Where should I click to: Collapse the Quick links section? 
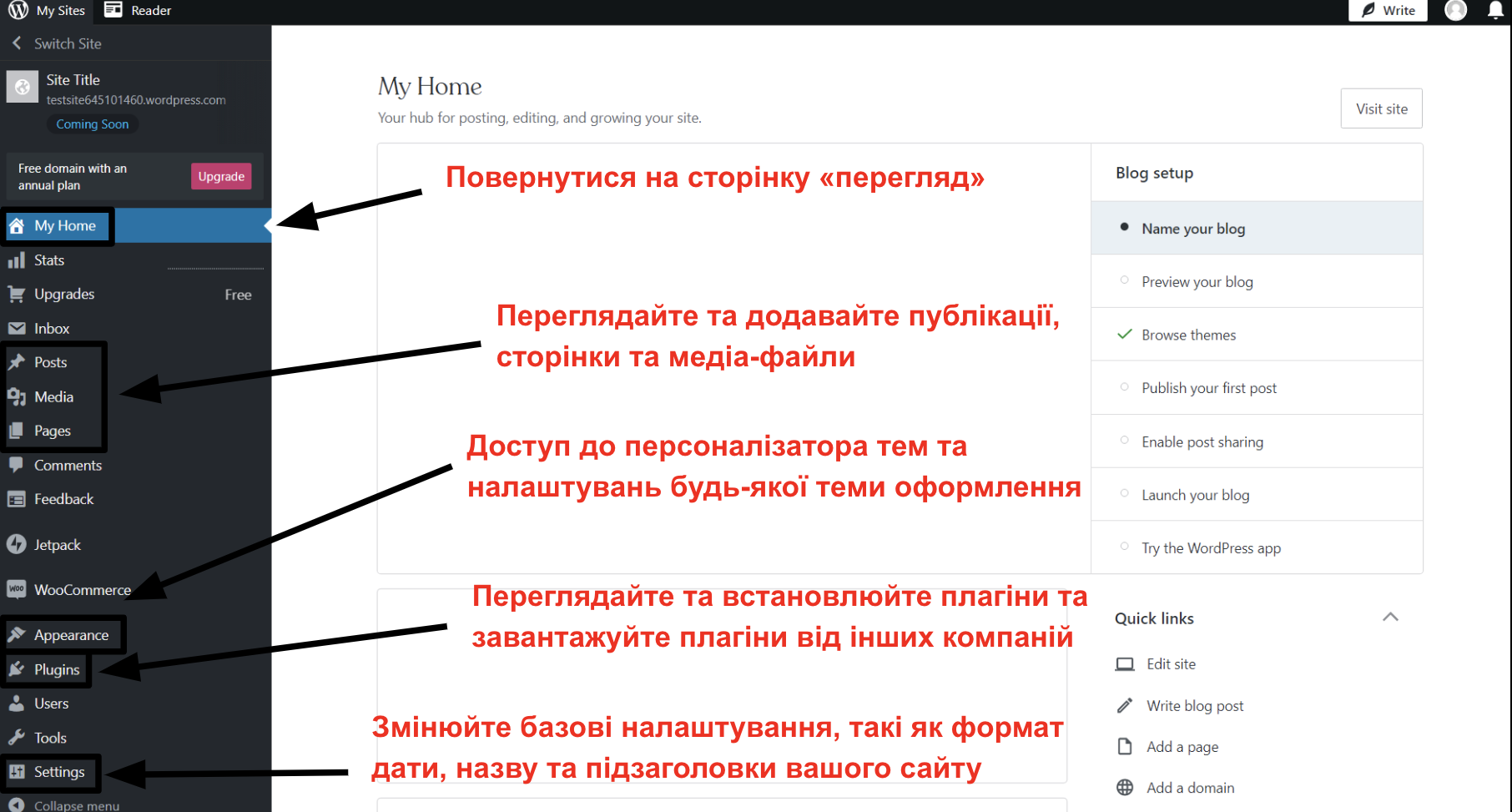pos(1390,618)
